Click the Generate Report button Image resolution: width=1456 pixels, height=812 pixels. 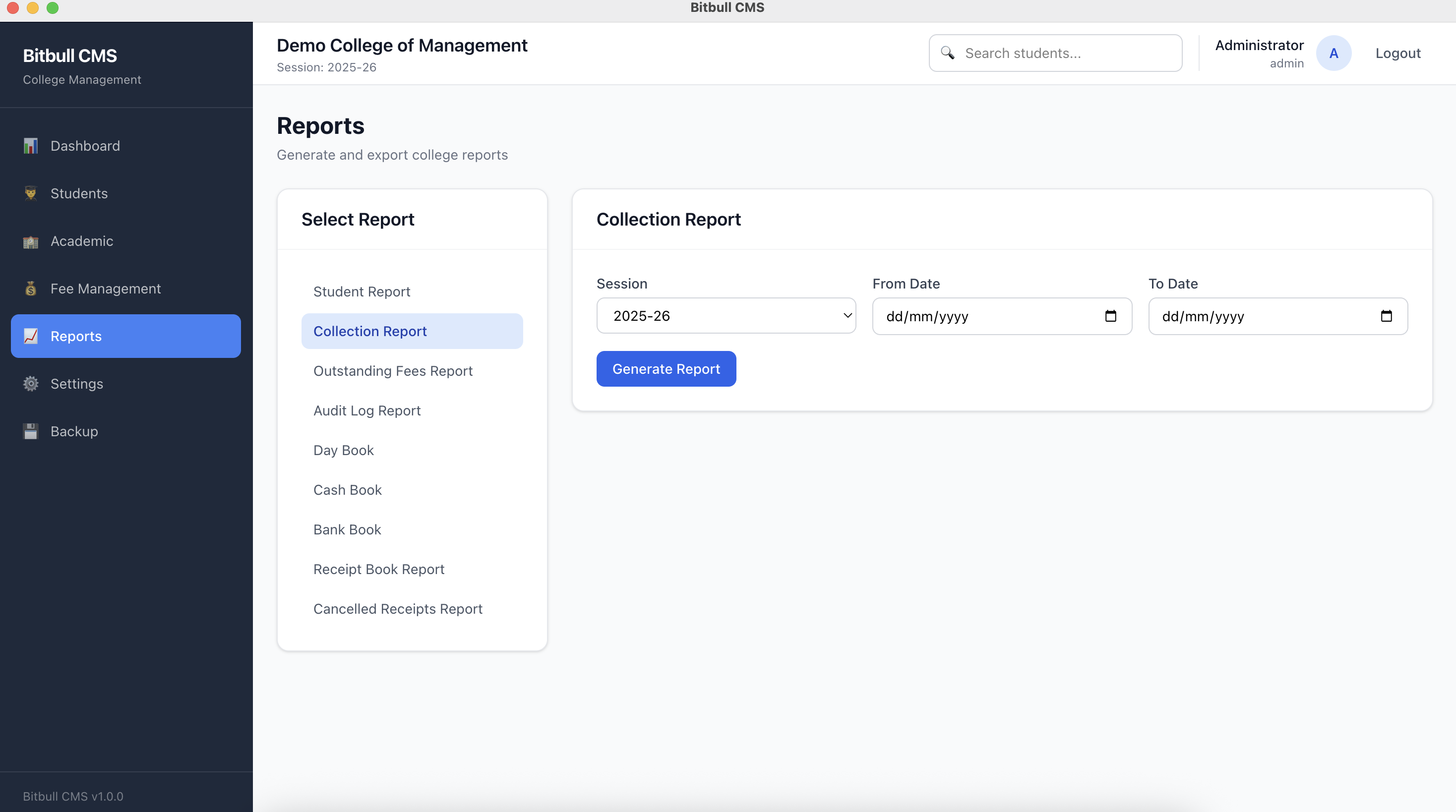[666, 369]
